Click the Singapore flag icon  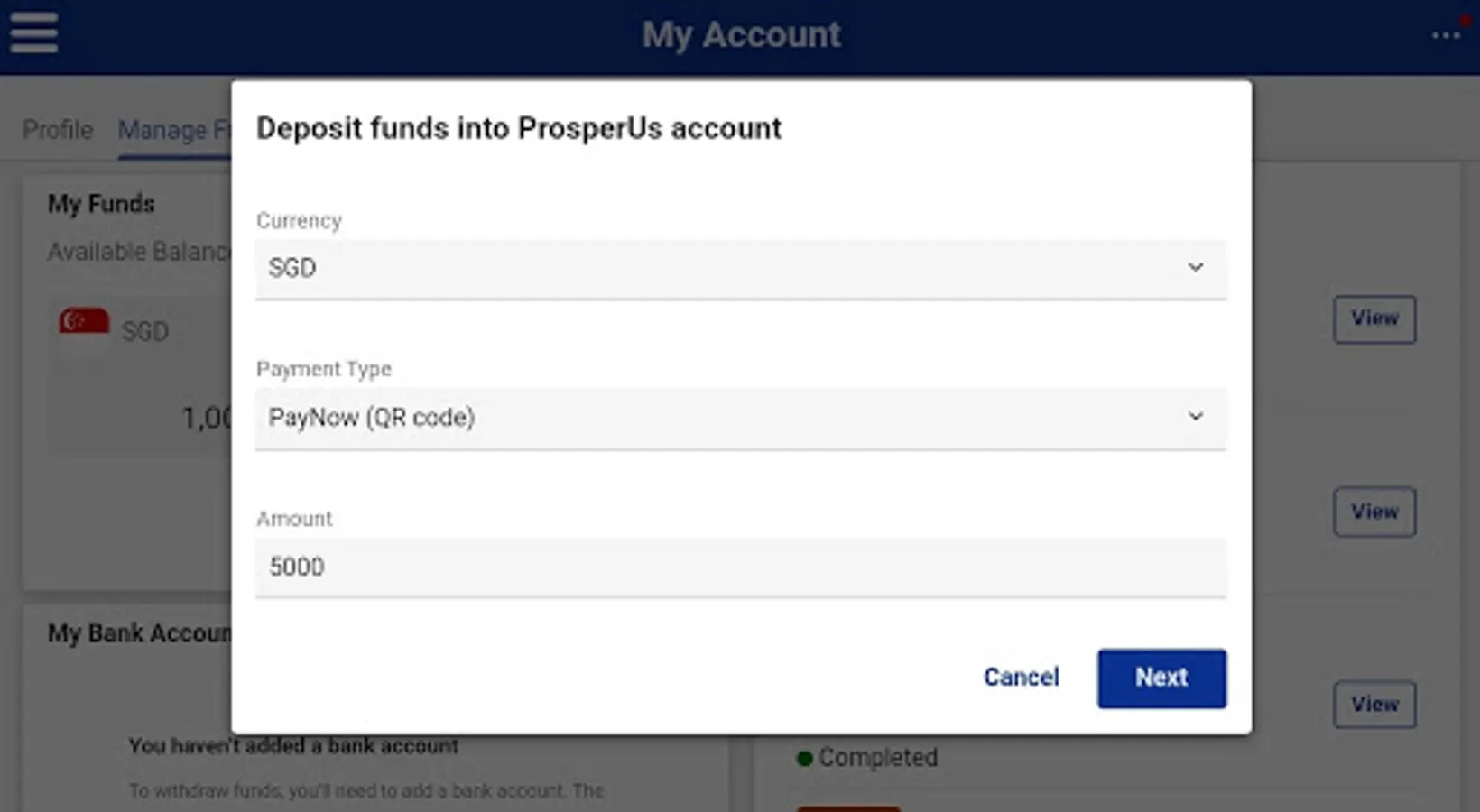point(84,321)
